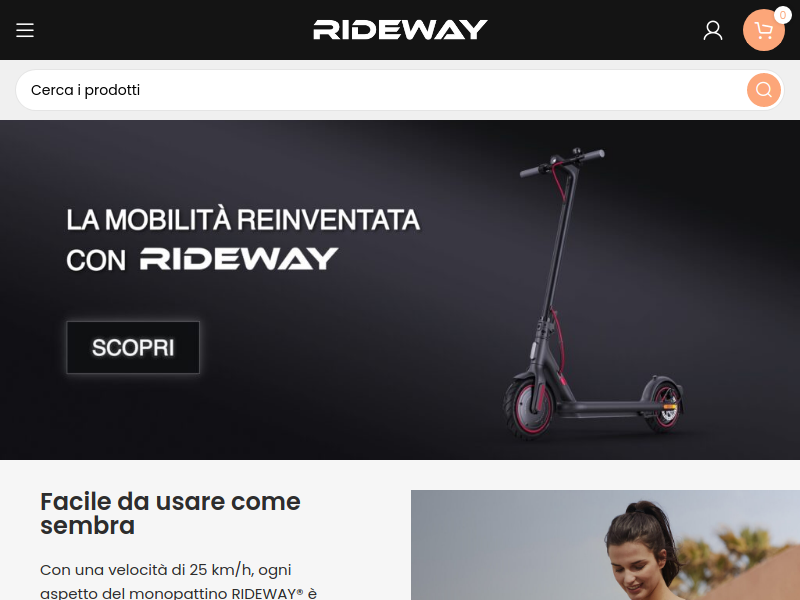The image size is (800, 600).
Task: Click the cart item count badge
Action: [x=783, y=15]
